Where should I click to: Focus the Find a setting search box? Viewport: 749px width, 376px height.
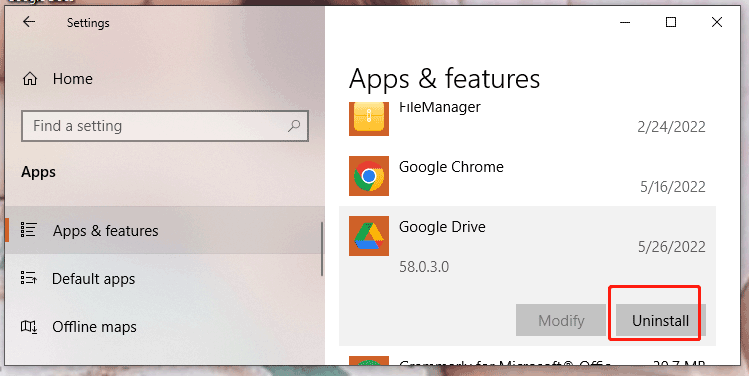coord(165,126)
